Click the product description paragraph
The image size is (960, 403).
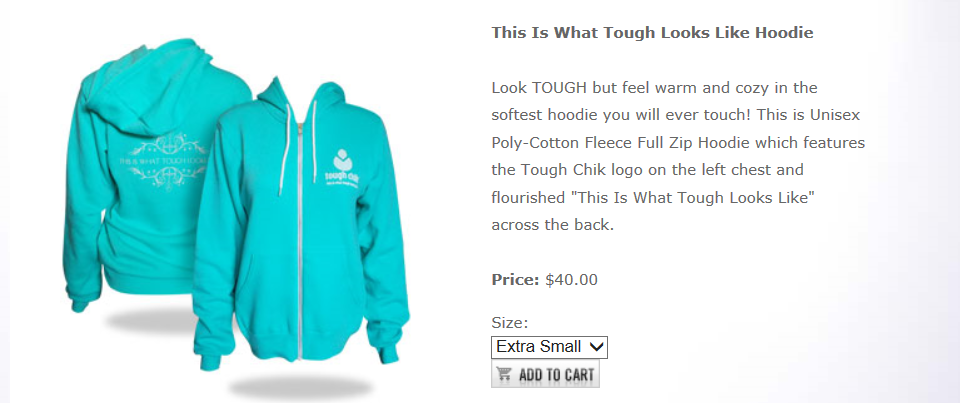pyautogui.click(x=678, y=156)
